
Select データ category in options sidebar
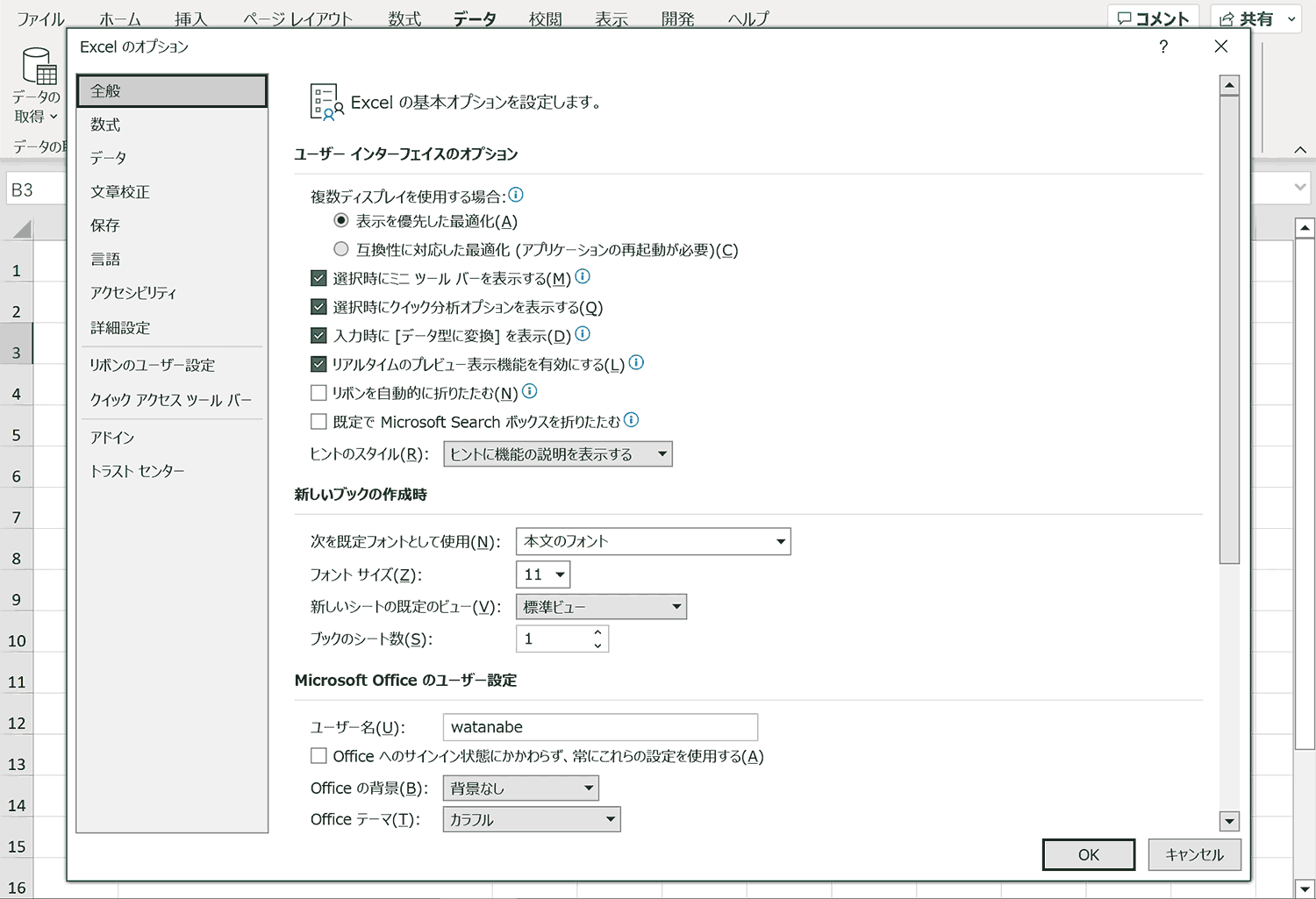tap(172, 158)
